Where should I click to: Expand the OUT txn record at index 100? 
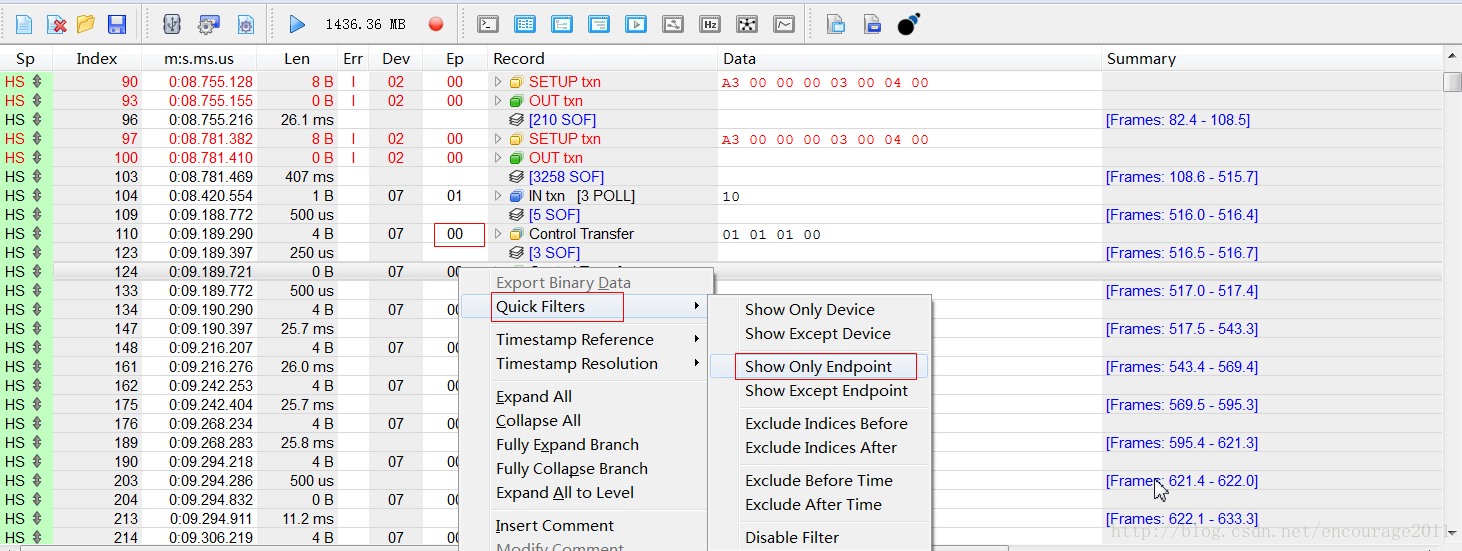(498, 158)
